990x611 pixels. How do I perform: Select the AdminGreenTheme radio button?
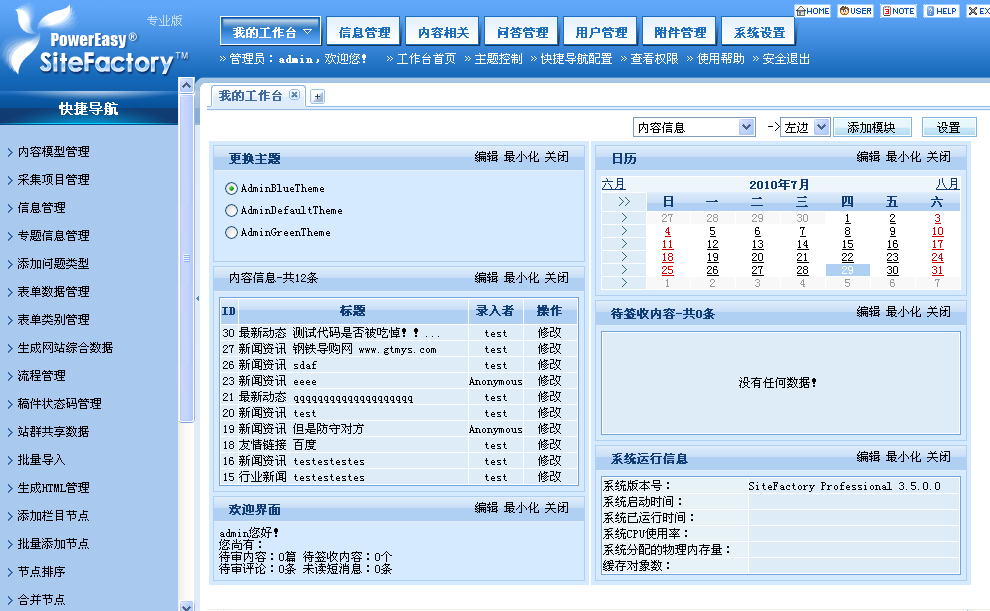(x=231, y=232)
